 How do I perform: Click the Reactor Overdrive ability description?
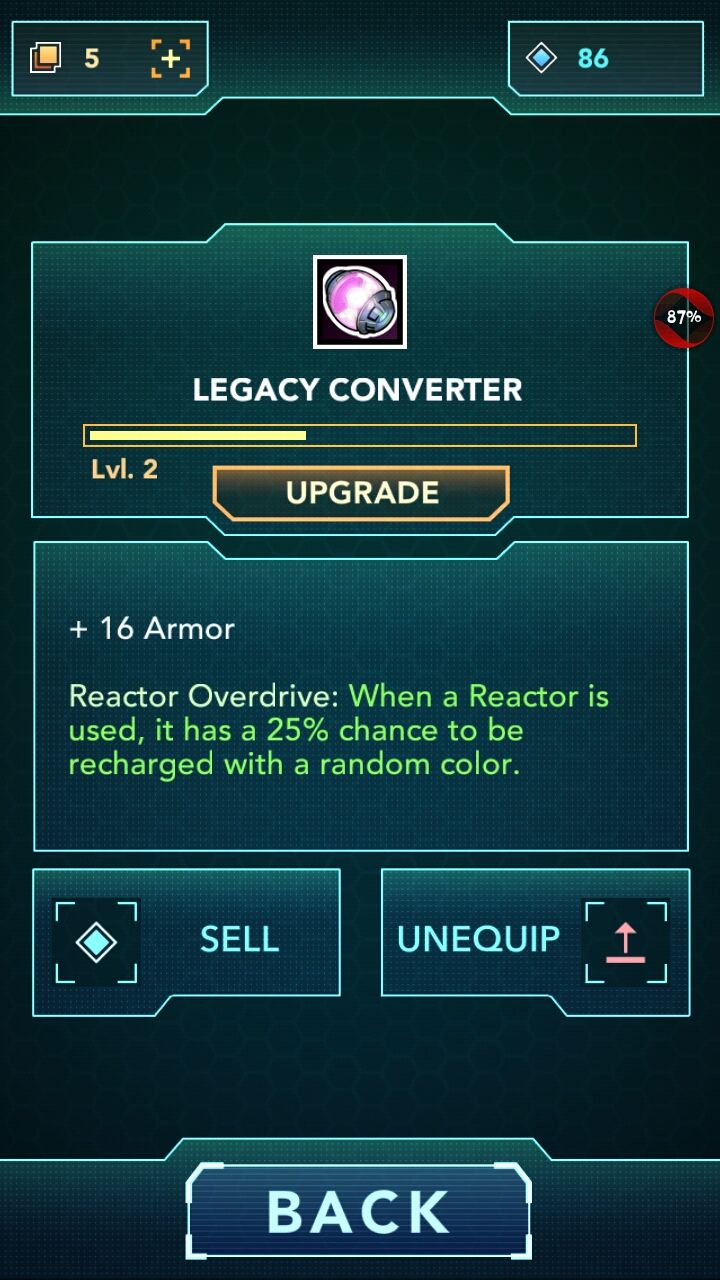pyautogui.click(x=339, y=730)
